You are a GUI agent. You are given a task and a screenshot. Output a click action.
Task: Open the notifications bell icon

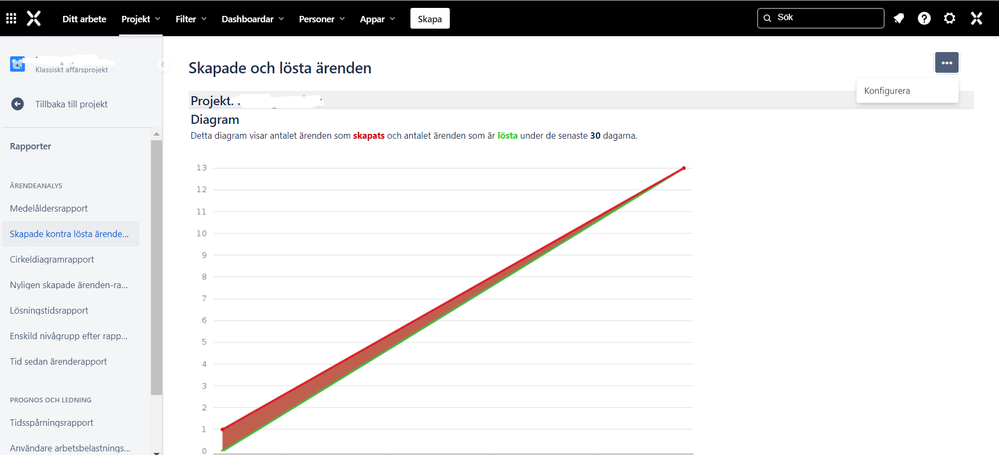[898, 18]
